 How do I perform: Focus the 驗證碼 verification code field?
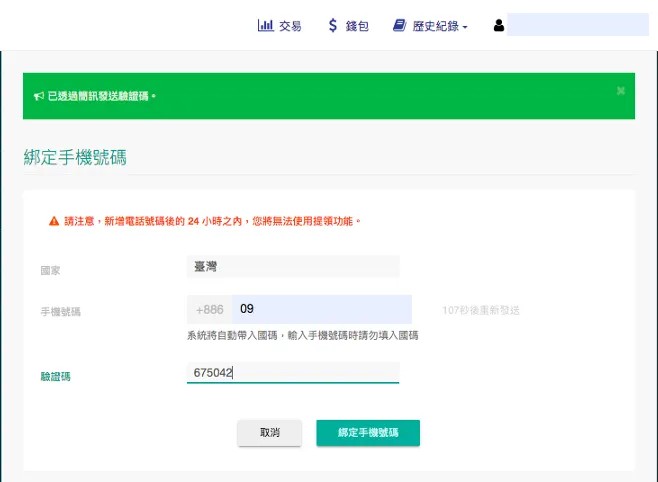[x=293, y=373]
